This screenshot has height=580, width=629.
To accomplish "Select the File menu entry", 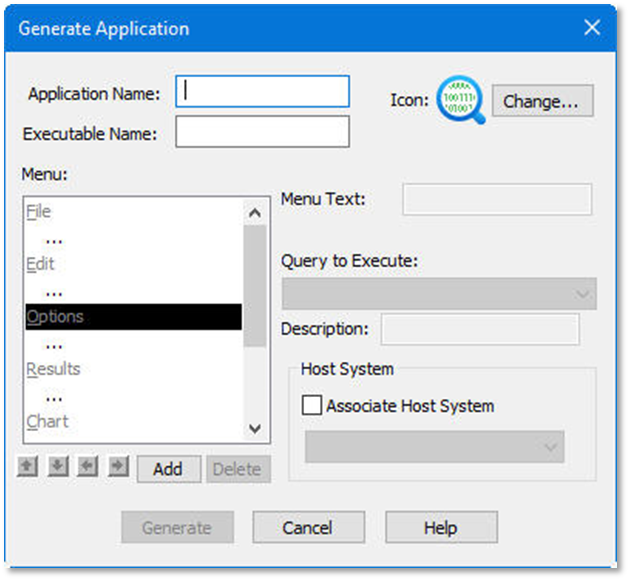I will pyautogui.click(x=39, y=212).
